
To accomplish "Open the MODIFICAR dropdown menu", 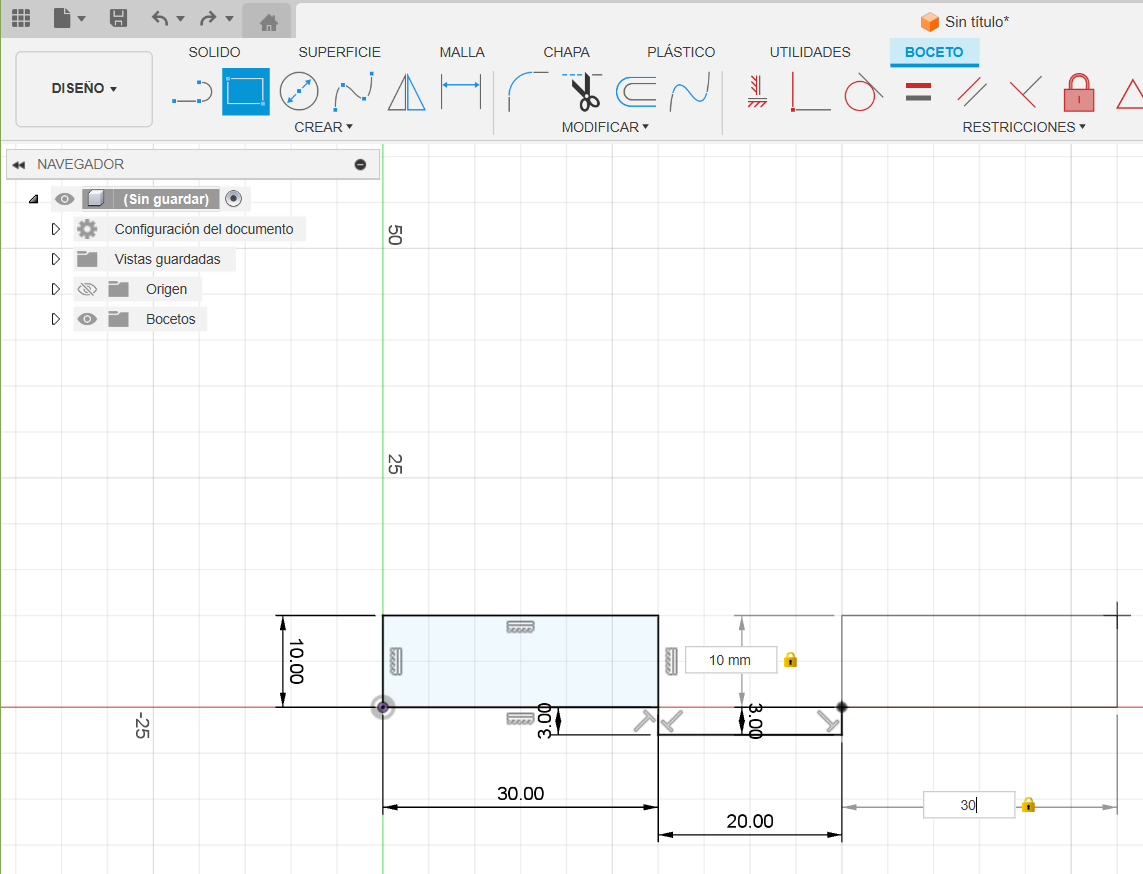I will click(x=605, y=127).
